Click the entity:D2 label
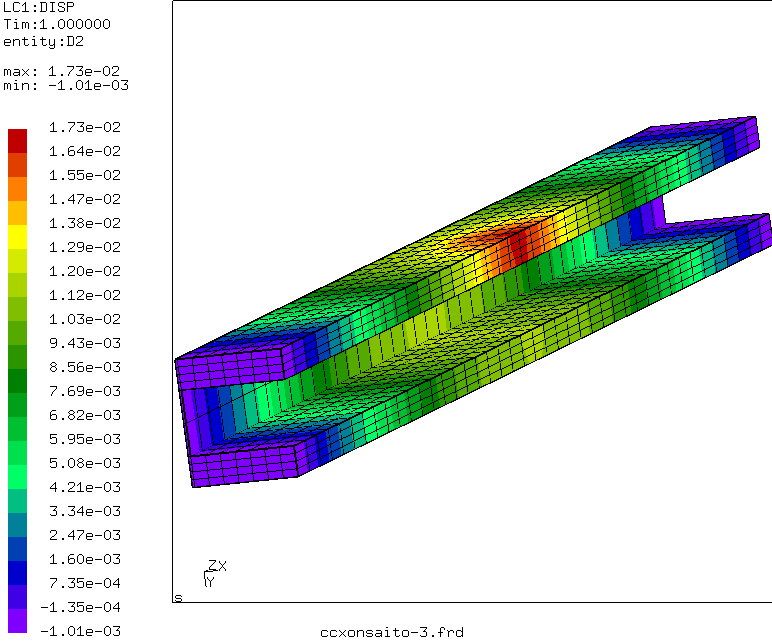Viewport: 772px width, 642px height. coord(43,41)
